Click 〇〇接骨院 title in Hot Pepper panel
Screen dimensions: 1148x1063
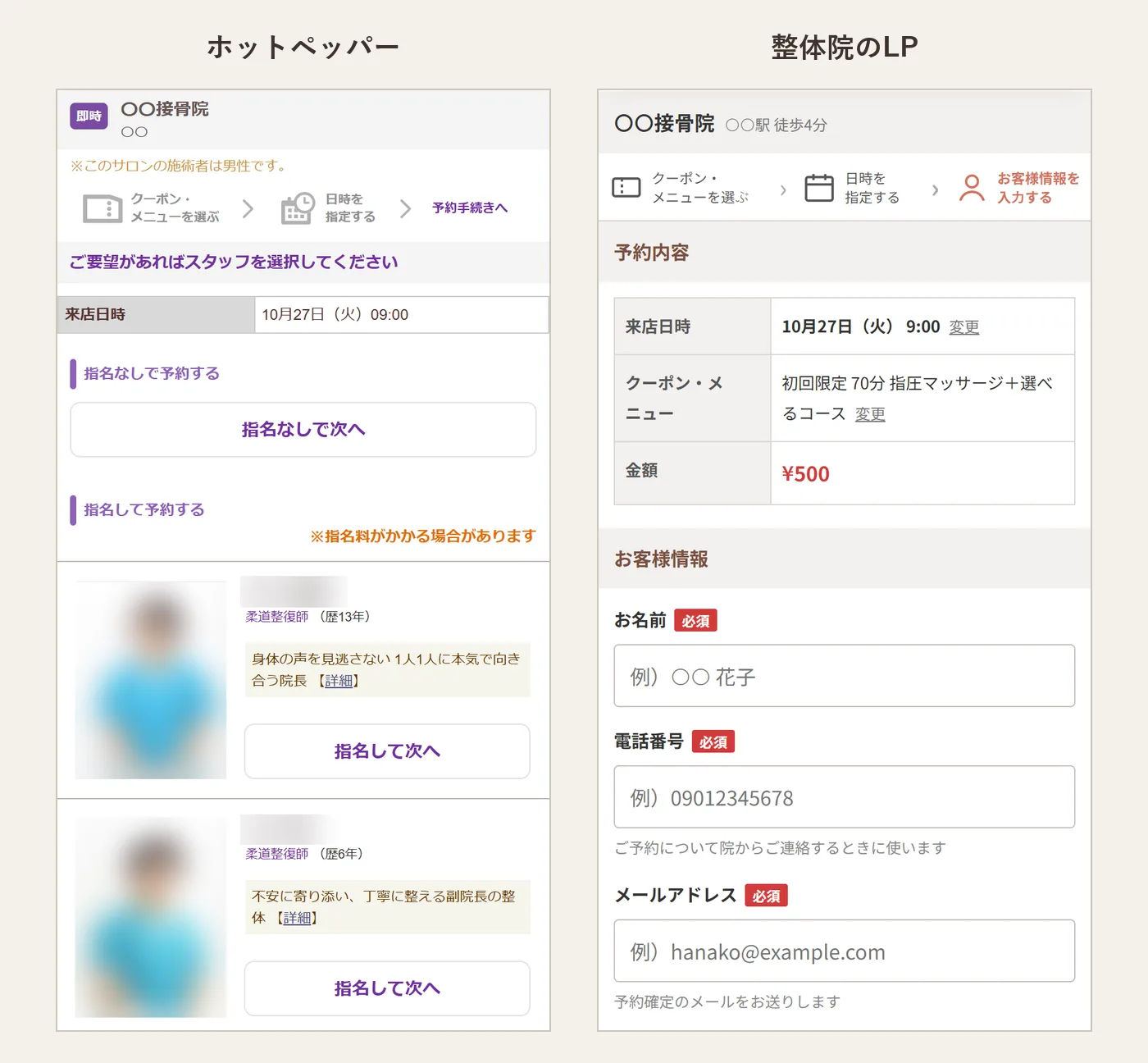point(165,109)
